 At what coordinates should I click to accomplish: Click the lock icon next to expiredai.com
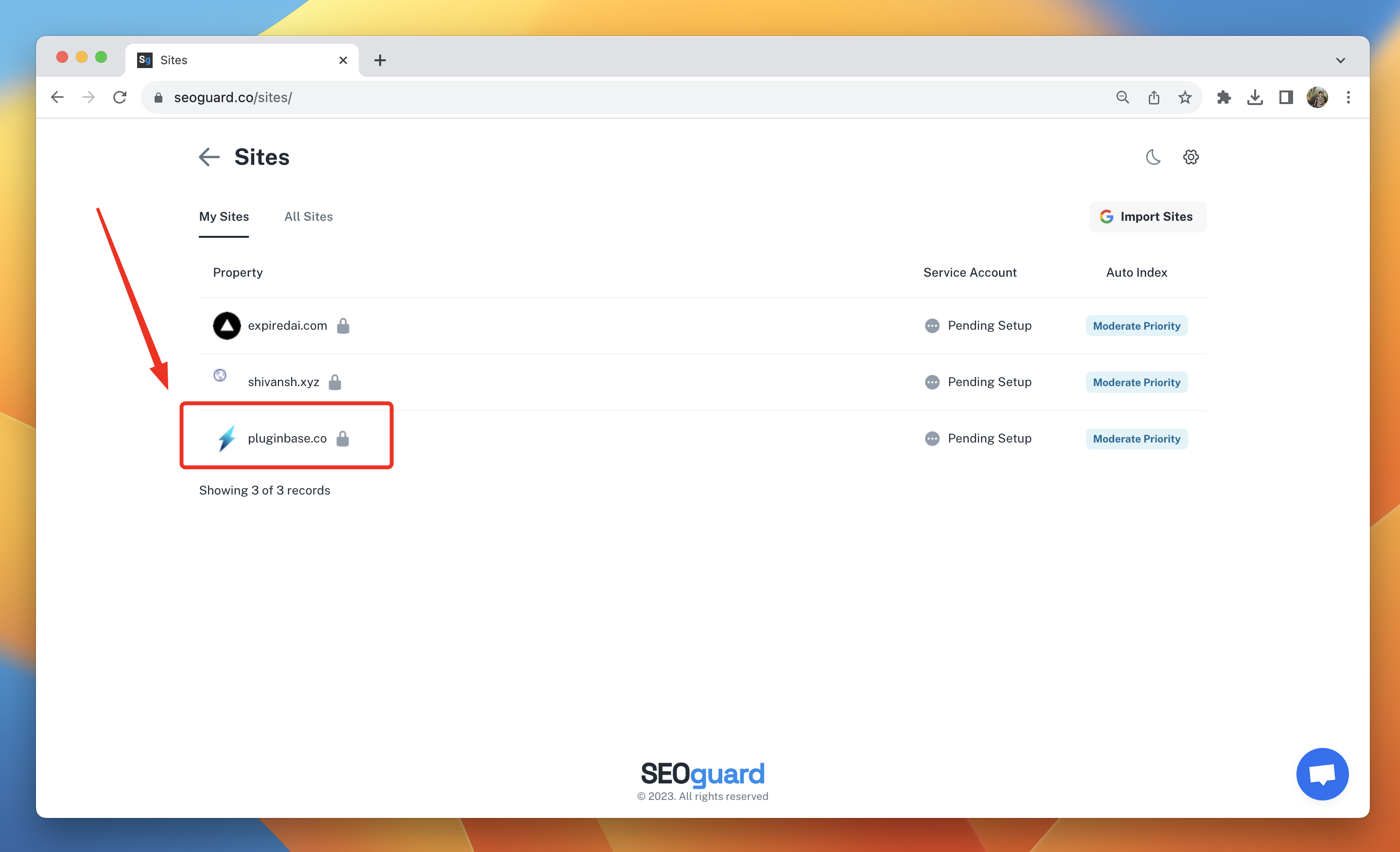[343, 326]
